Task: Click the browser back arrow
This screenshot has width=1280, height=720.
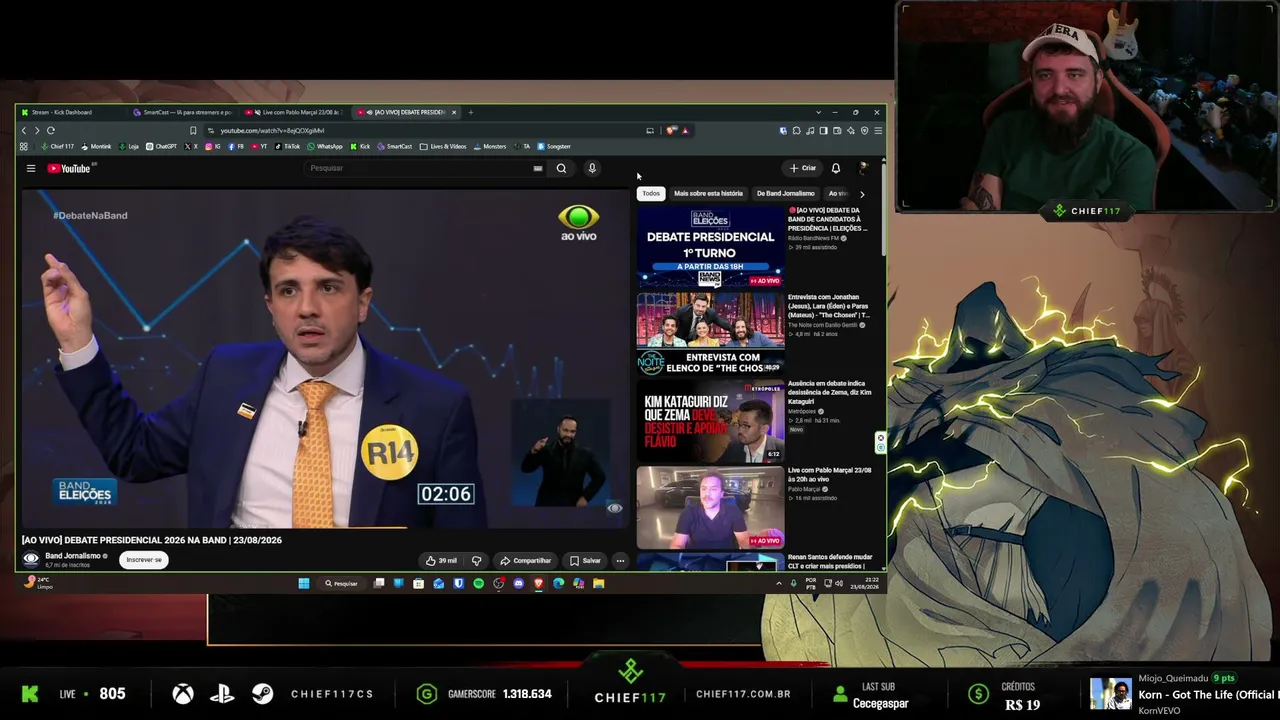Action: 24,130
